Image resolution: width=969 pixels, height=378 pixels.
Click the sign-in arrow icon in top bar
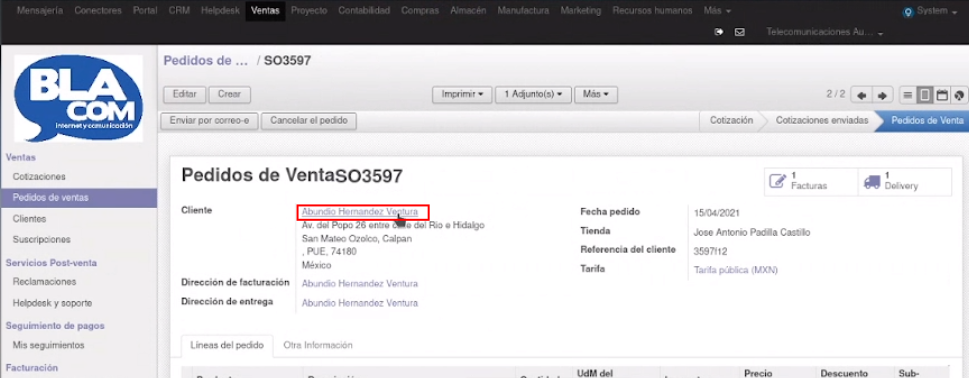point(719,32)
